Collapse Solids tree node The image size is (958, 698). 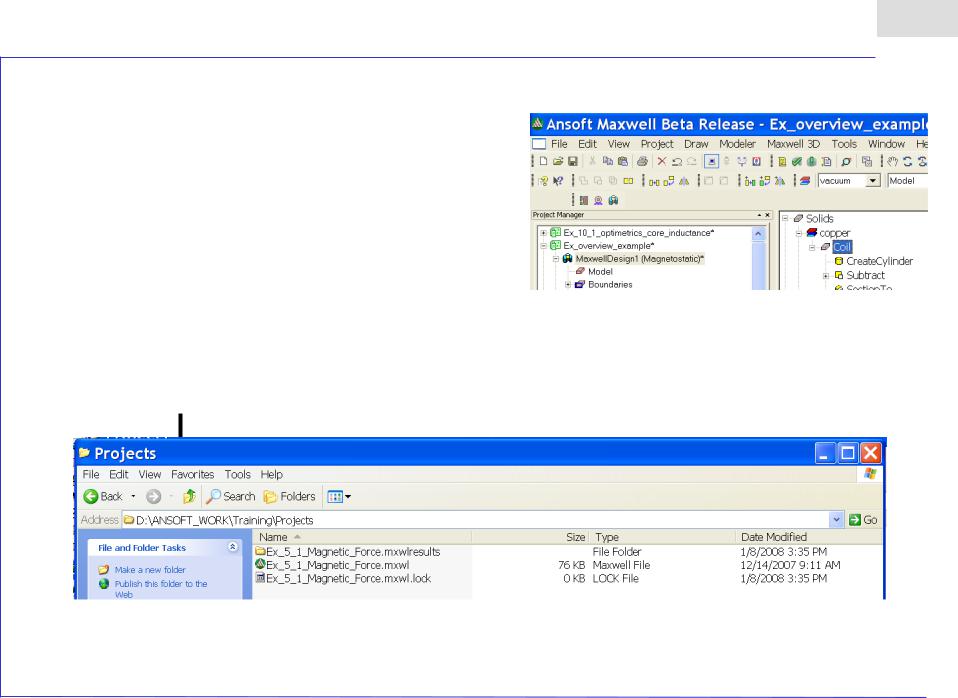786,218
